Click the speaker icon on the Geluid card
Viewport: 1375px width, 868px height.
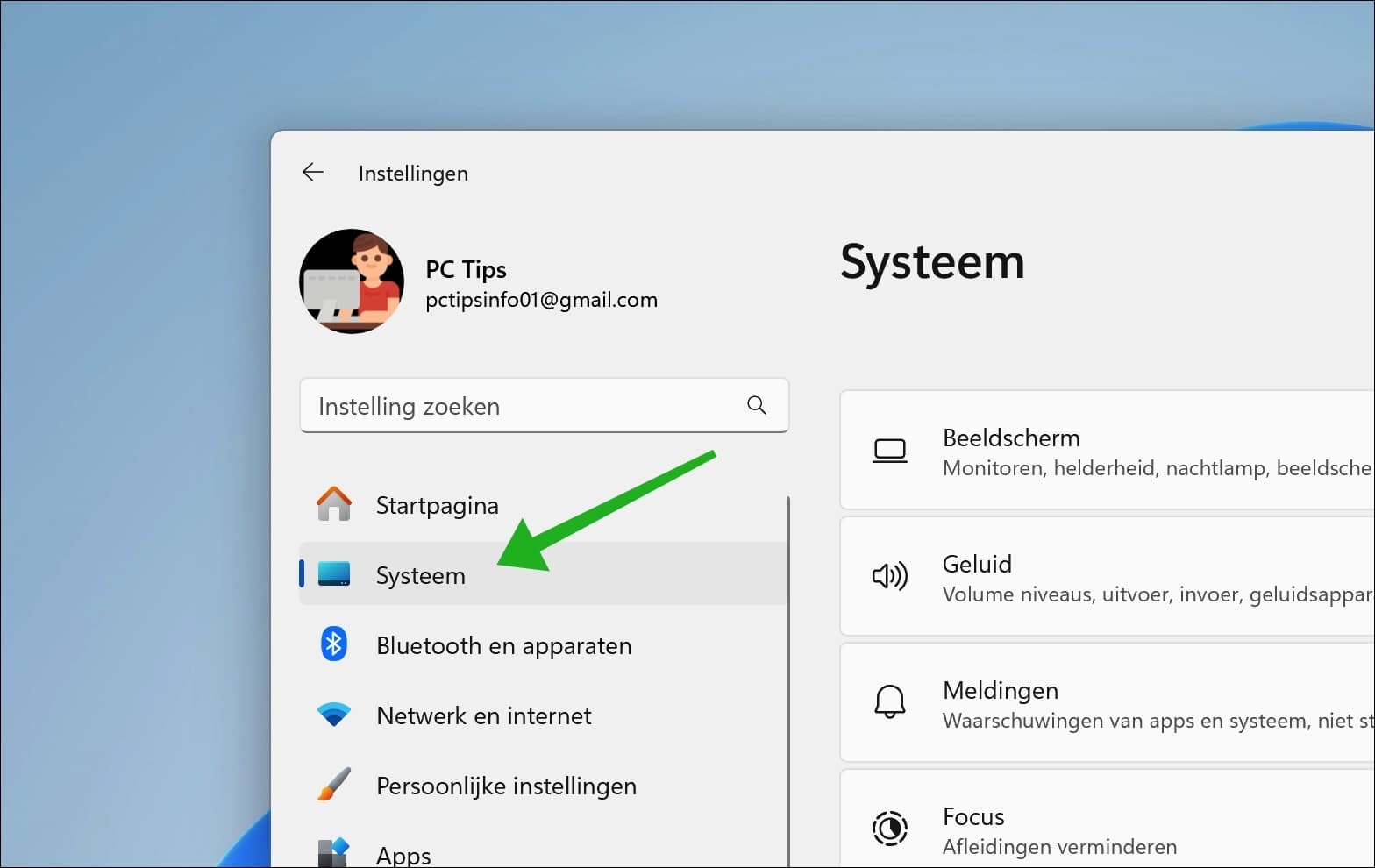890,576
